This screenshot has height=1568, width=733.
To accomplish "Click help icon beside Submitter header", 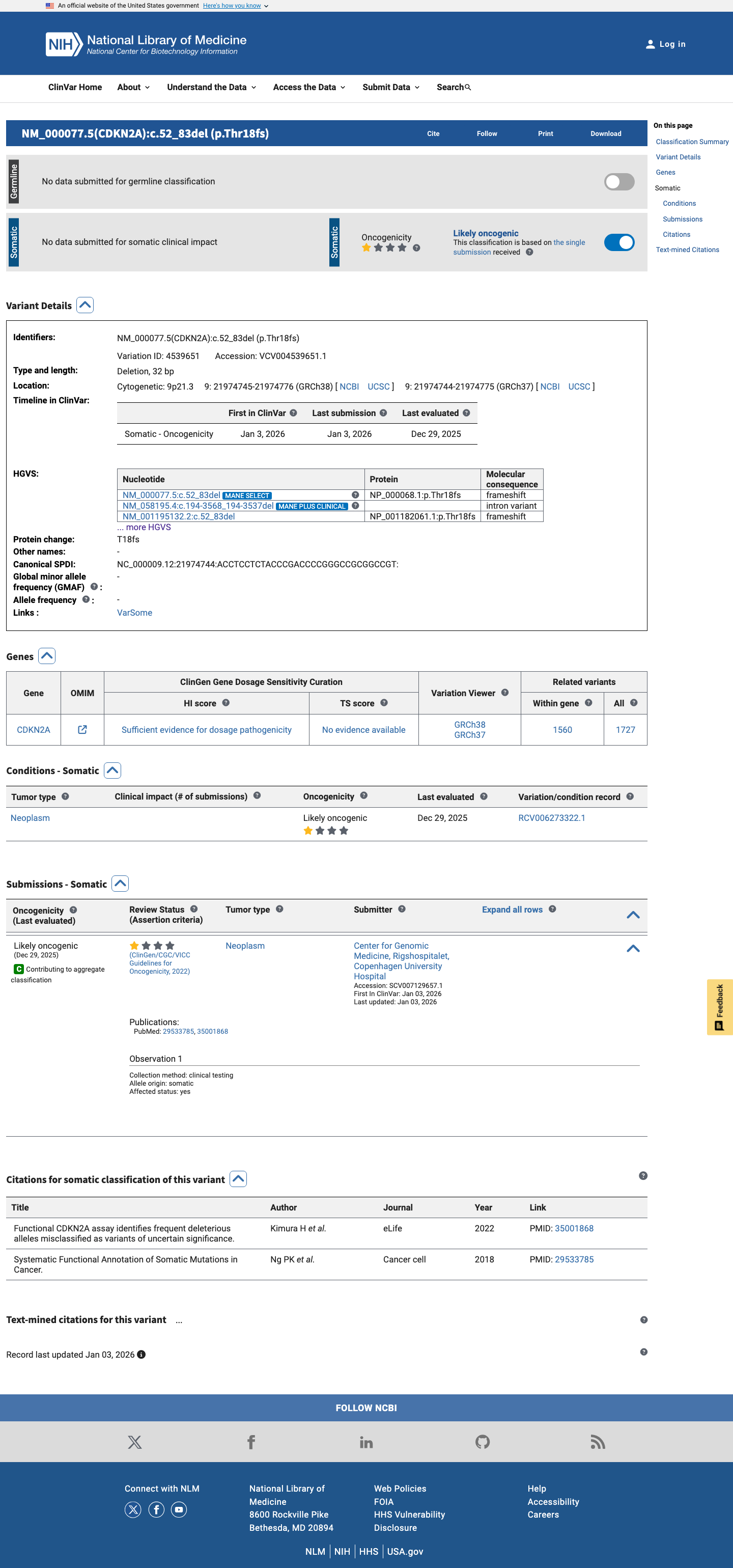I will pyautogui.click(x=402, y=909).
